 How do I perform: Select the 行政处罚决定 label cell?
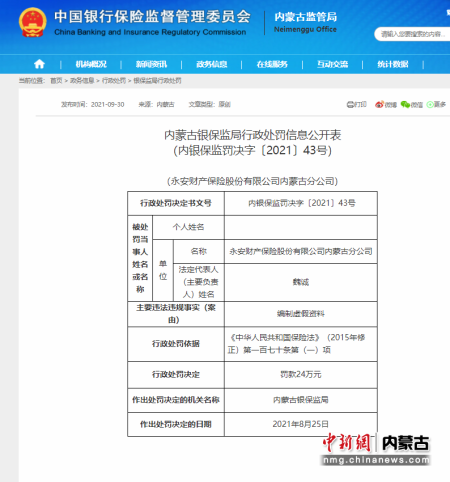point(176,375)
